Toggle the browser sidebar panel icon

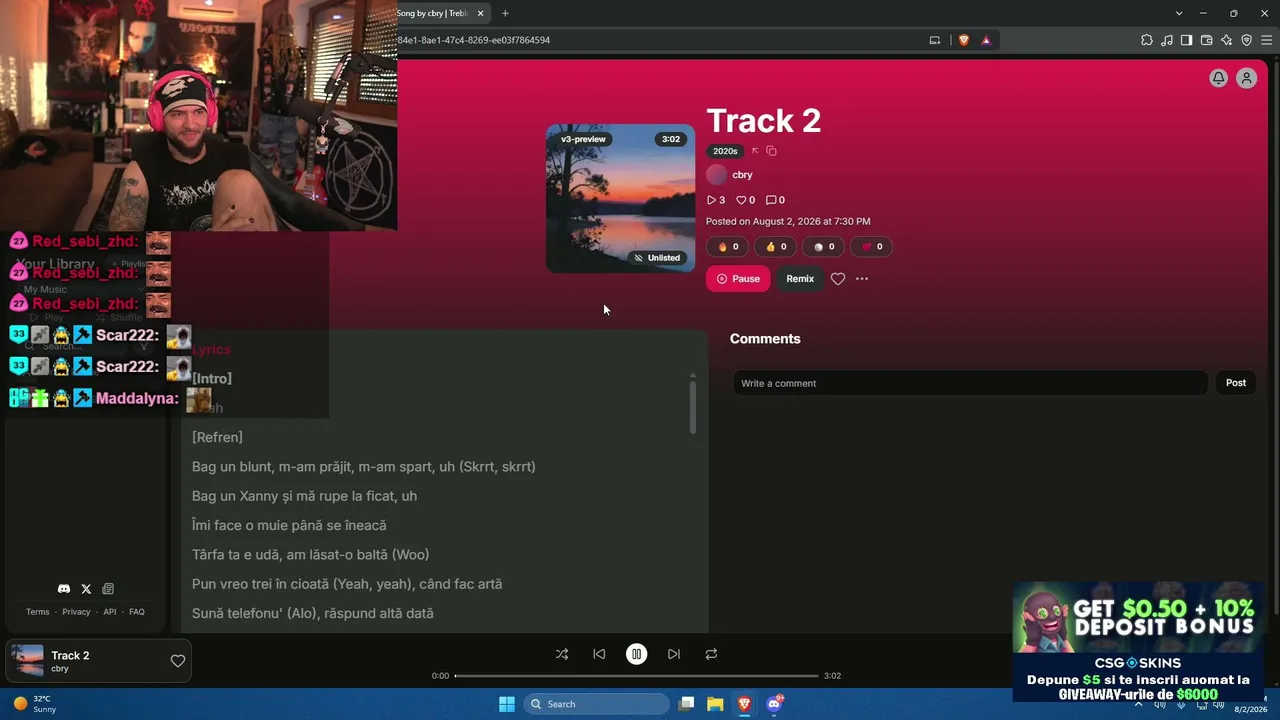1186,40
